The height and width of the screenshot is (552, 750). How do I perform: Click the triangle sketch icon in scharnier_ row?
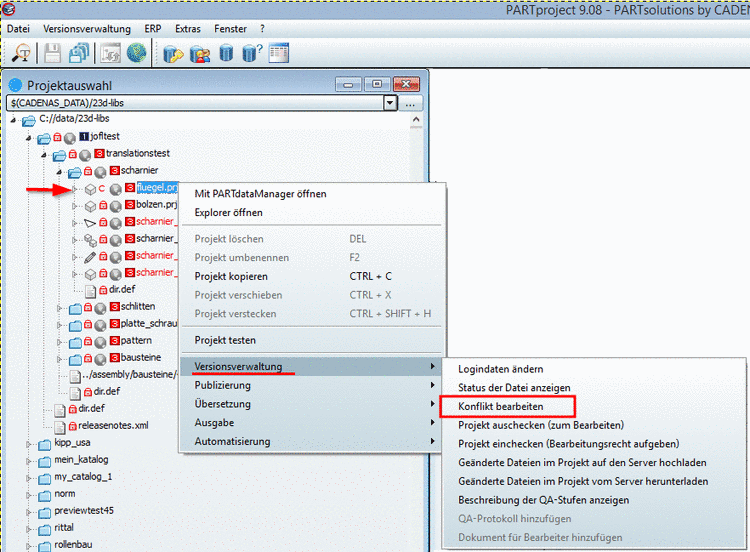click(x=90, y=222)
